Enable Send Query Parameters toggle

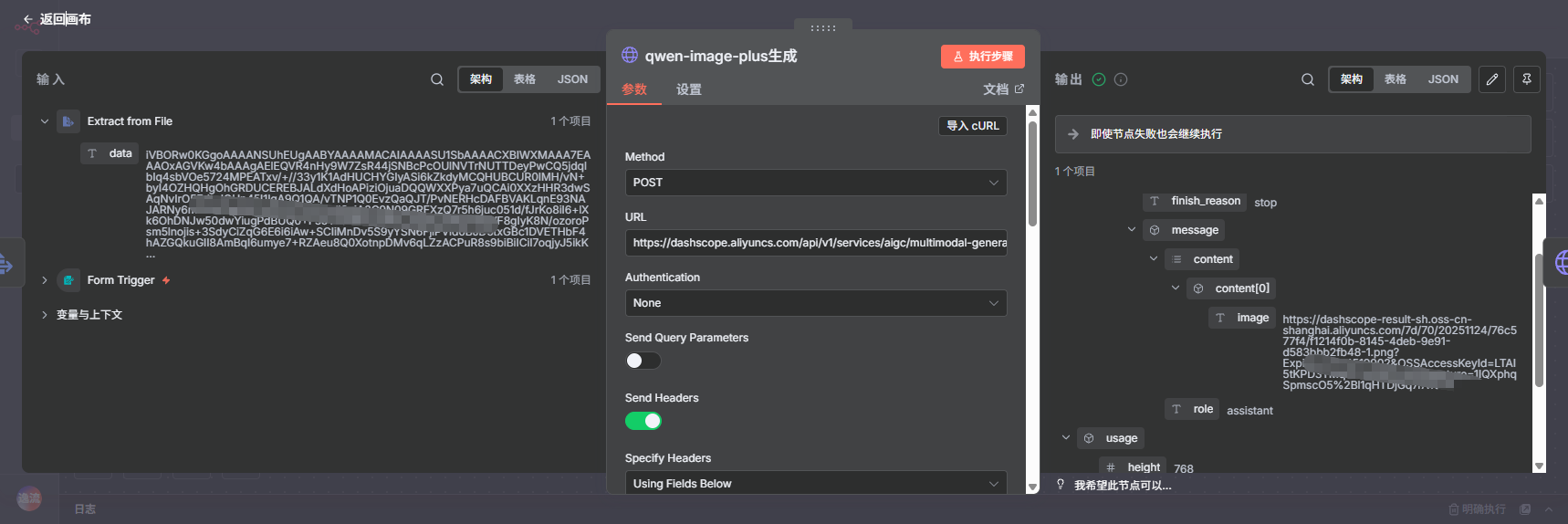pyautogui.click(x=643, y=361)
